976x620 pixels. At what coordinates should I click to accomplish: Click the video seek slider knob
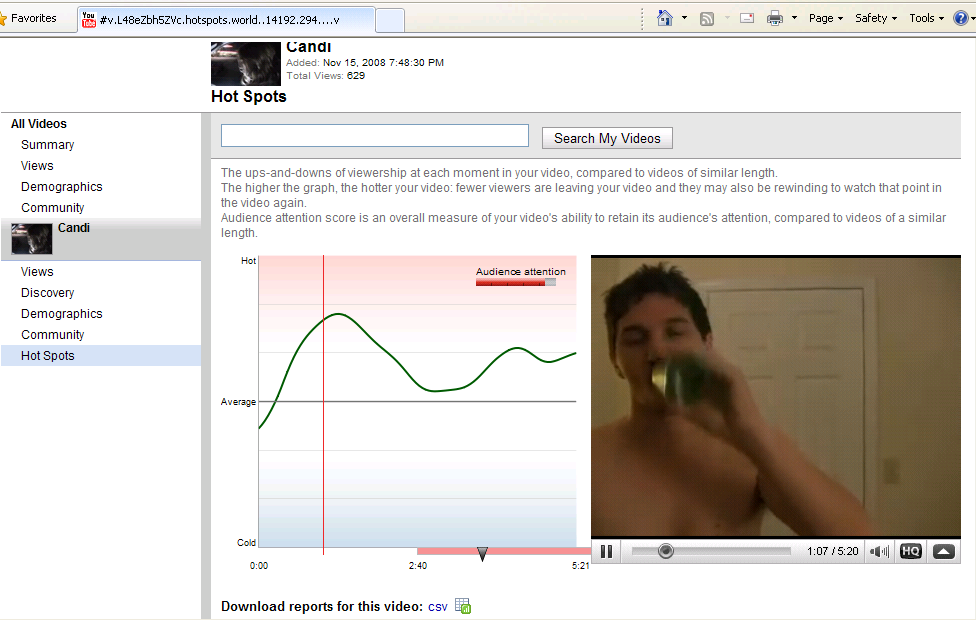coord(666,551)
